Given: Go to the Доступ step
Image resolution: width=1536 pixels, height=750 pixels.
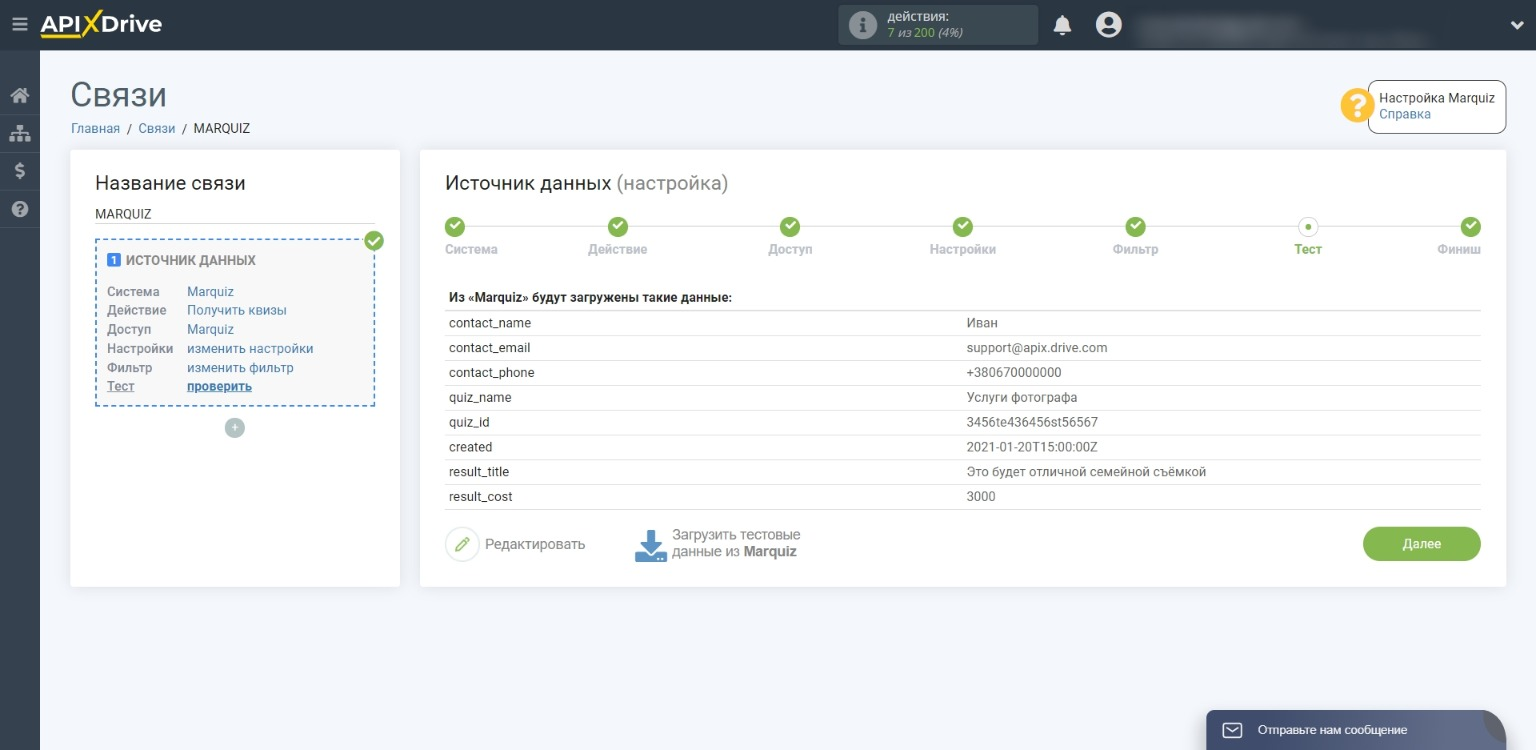Looking at the screenshot, I should 790,226.
